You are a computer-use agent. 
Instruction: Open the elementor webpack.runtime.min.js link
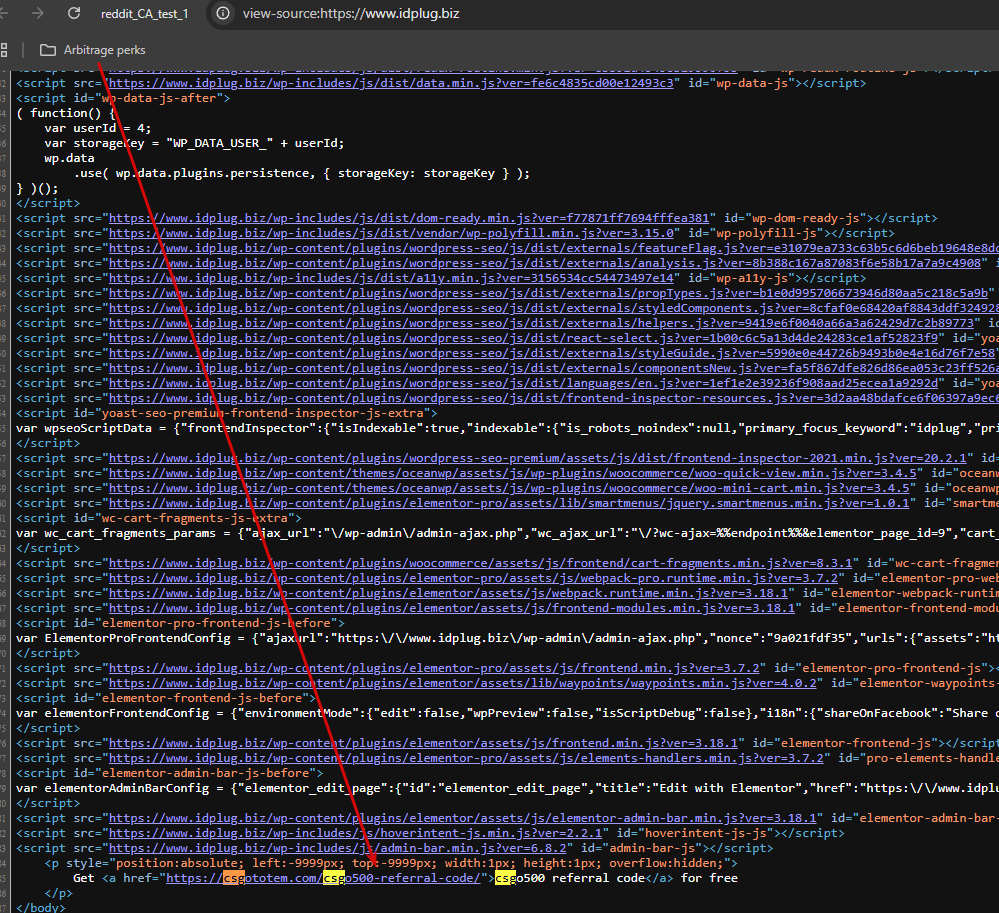451,593
